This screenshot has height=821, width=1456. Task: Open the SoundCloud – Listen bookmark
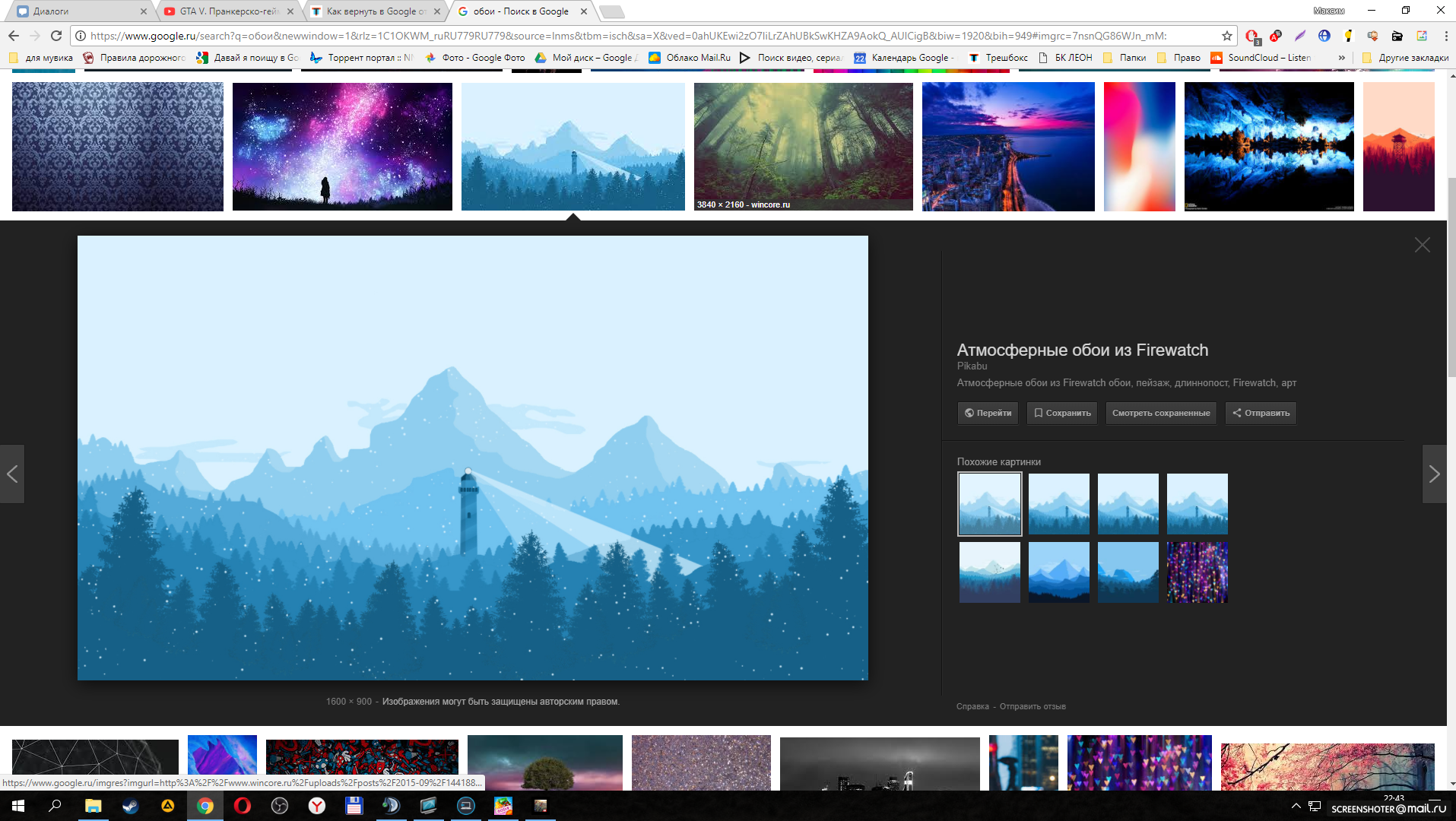(x=1260, y=58)
